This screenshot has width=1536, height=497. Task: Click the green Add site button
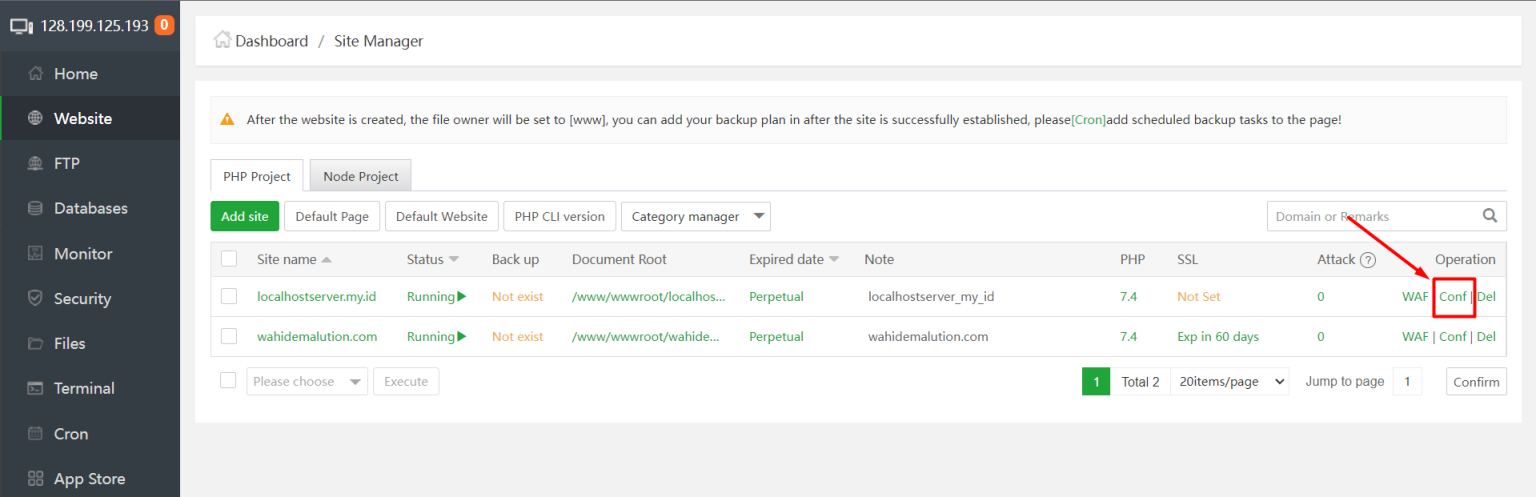[x=245, y=216]
